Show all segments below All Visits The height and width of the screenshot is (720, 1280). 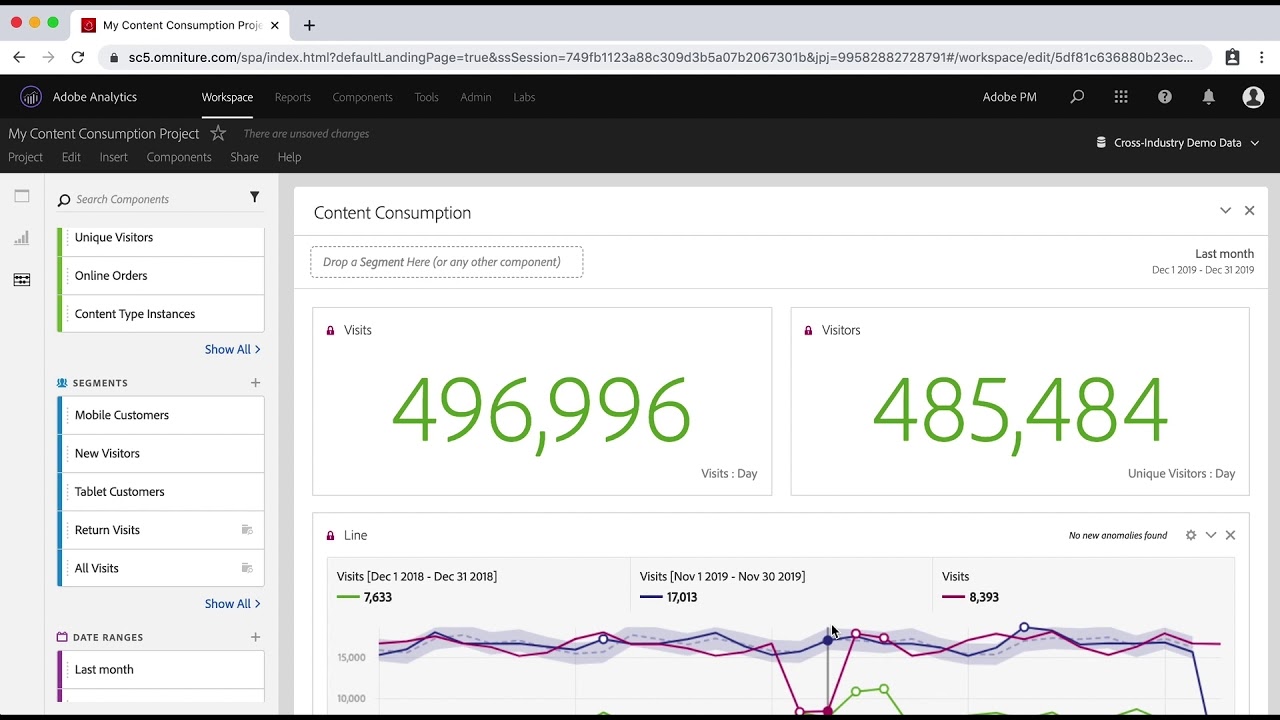coord(232,603)
